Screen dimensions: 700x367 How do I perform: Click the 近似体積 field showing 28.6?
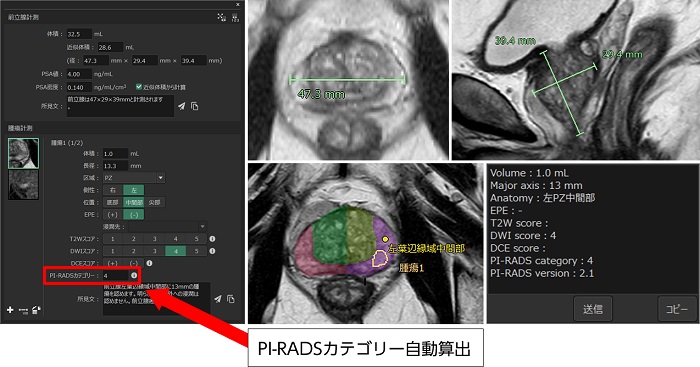pyautogui.click(x=111, y=47)
